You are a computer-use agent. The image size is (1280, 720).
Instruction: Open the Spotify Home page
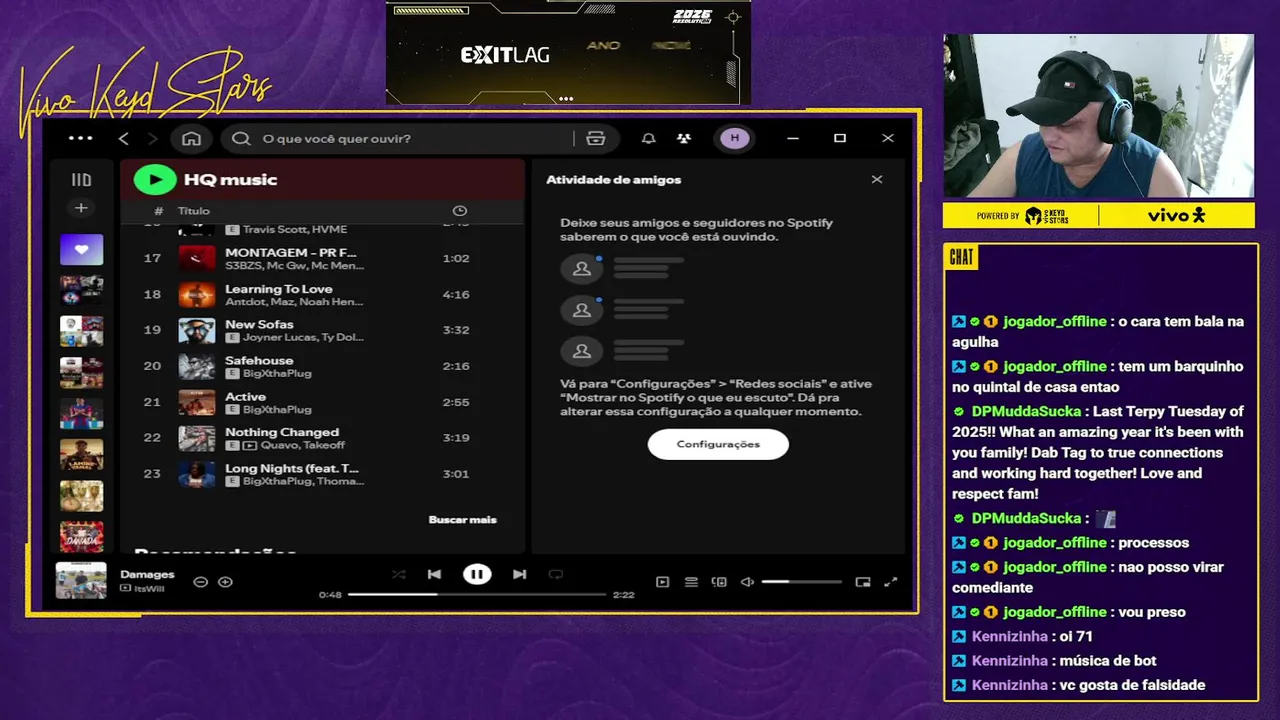tap(191, 138)
